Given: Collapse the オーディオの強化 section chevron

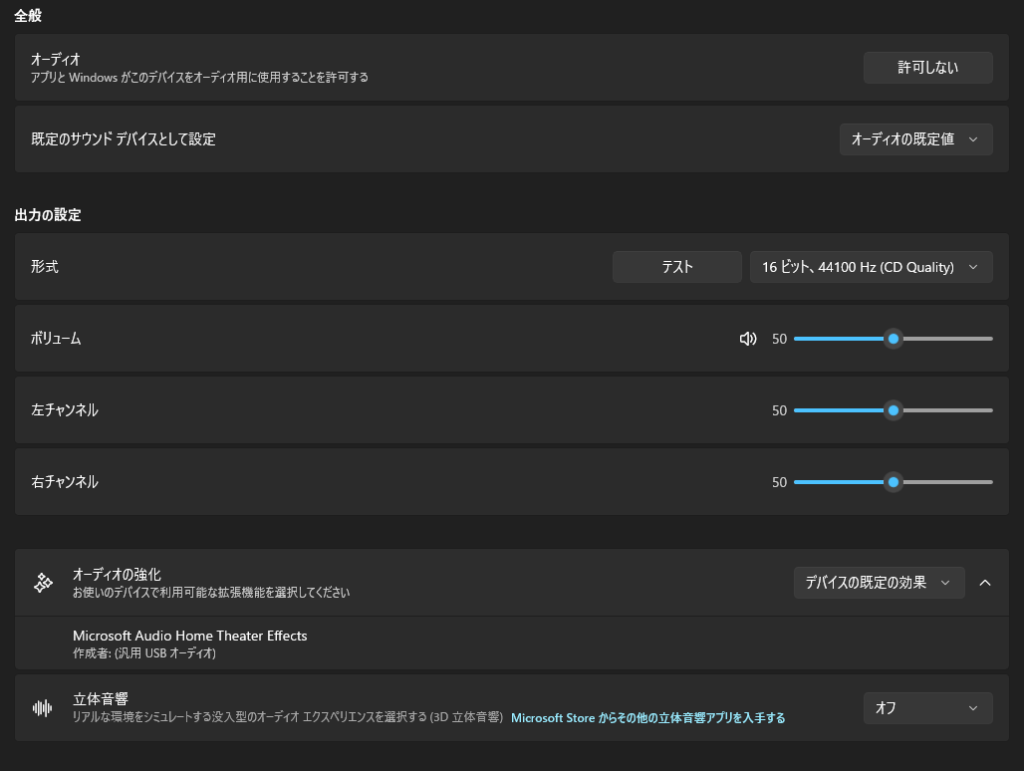Looking at the screenshot, I should 985,582.
